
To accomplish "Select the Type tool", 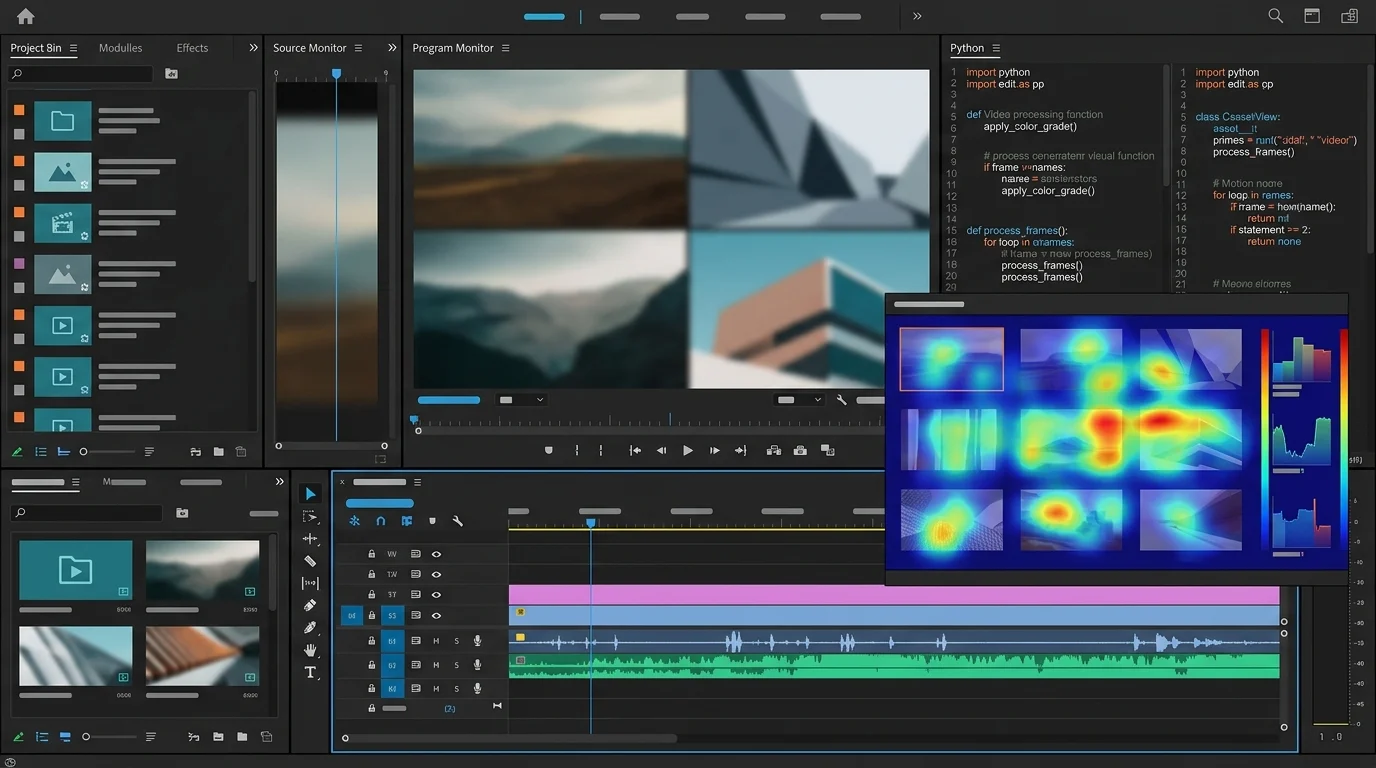I will coord(310,673).
